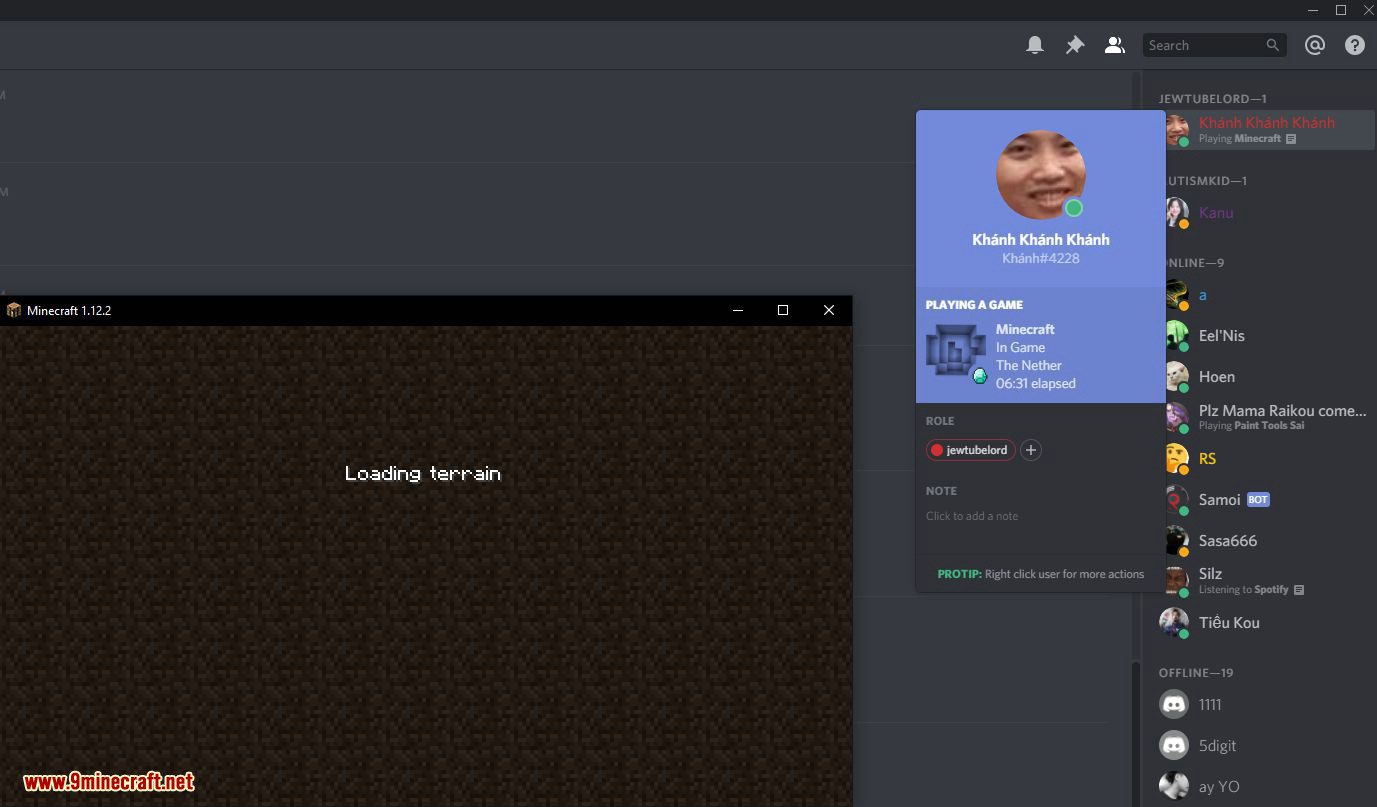
Task: Click avatar of Sasa666
Action: [x=1175, y=541]
